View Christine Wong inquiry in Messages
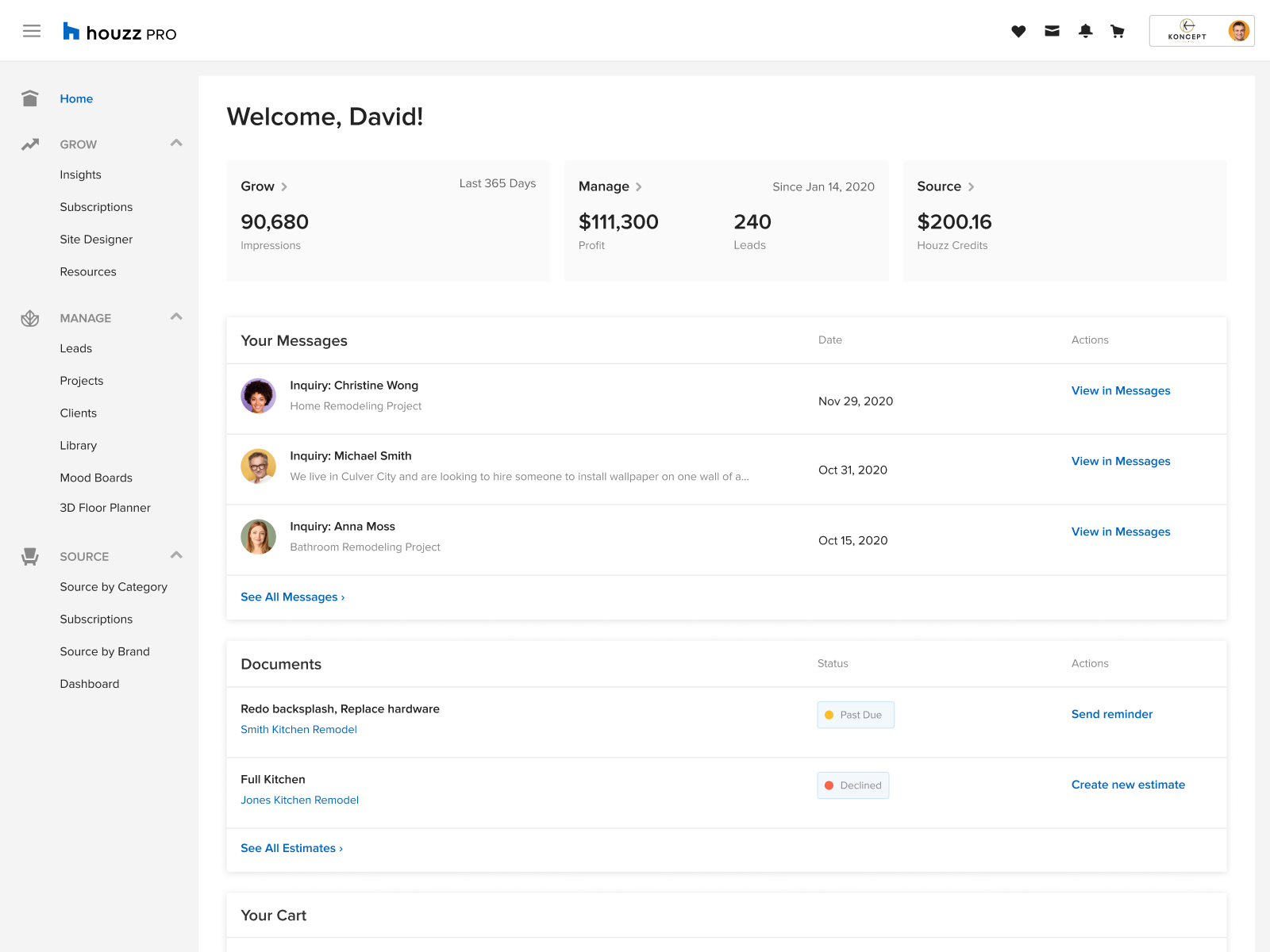This screenshot has height=952, width=1270. click(x=1120, y=390)
